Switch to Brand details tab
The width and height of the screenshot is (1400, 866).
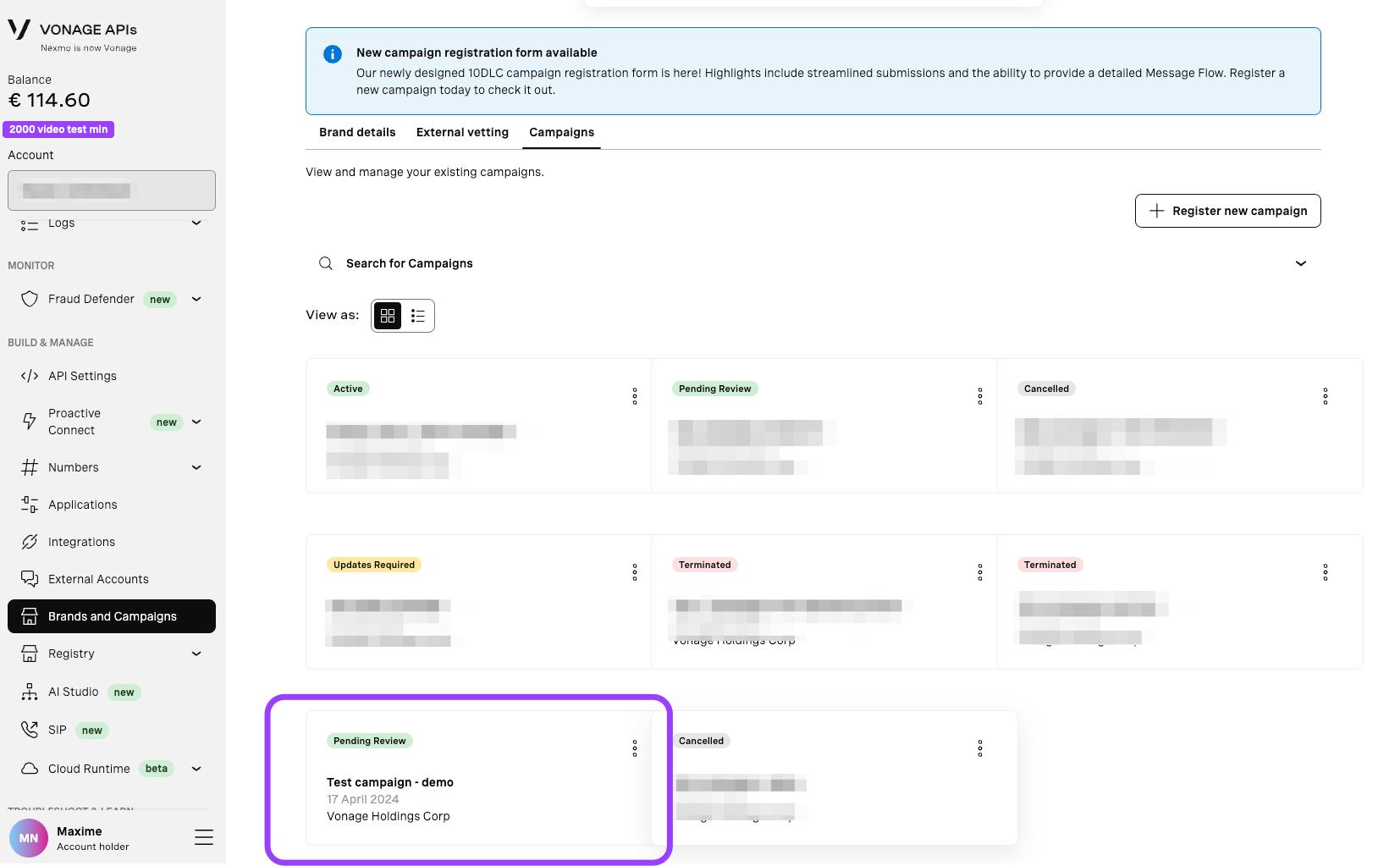357,132
